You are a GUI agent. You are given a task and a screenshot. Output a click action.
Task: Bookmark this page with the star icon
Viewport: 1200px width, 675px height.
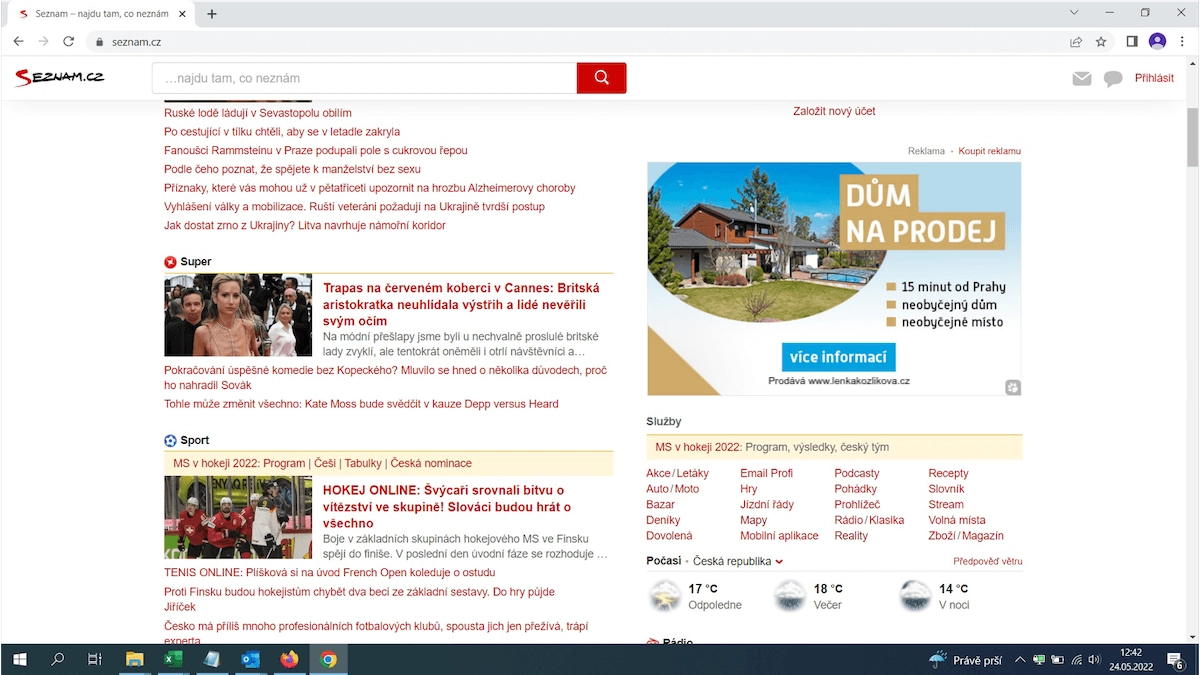pyautogui.click(x=1101, y=42)
